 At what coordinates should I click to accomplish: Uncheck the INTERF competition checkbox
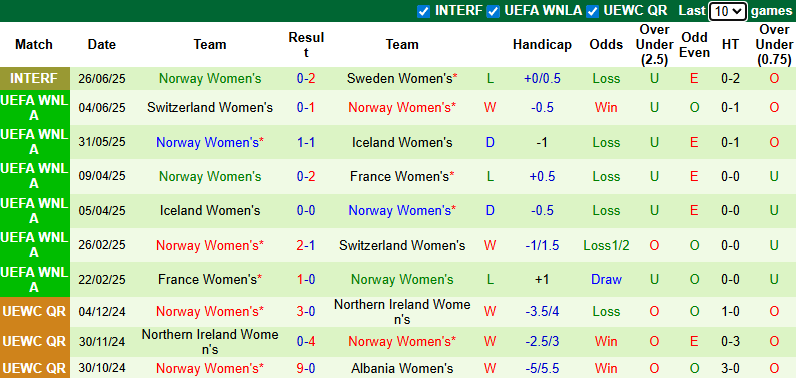(423, 11)
